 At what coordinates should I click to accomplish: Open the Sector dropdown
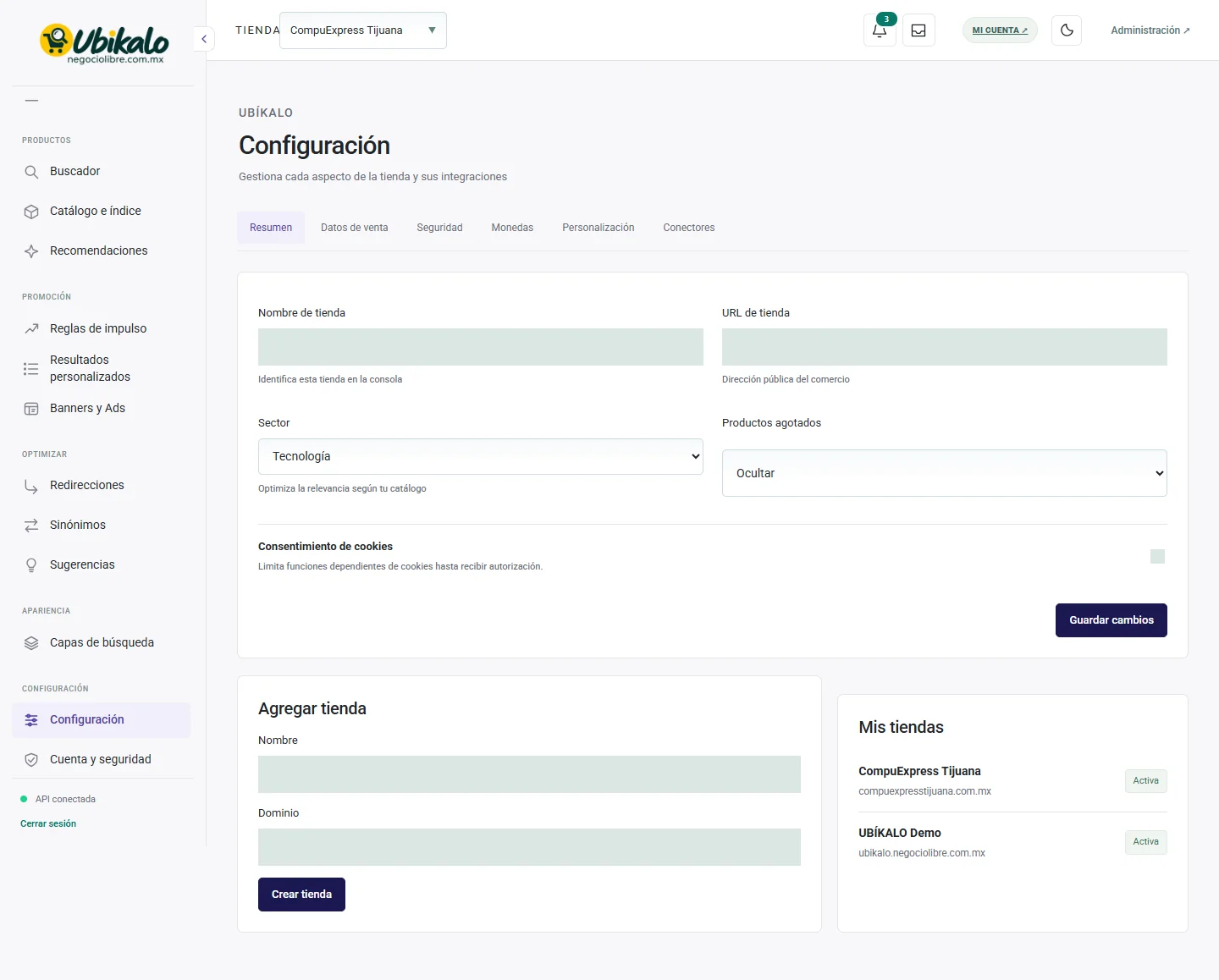coord(480,456)
